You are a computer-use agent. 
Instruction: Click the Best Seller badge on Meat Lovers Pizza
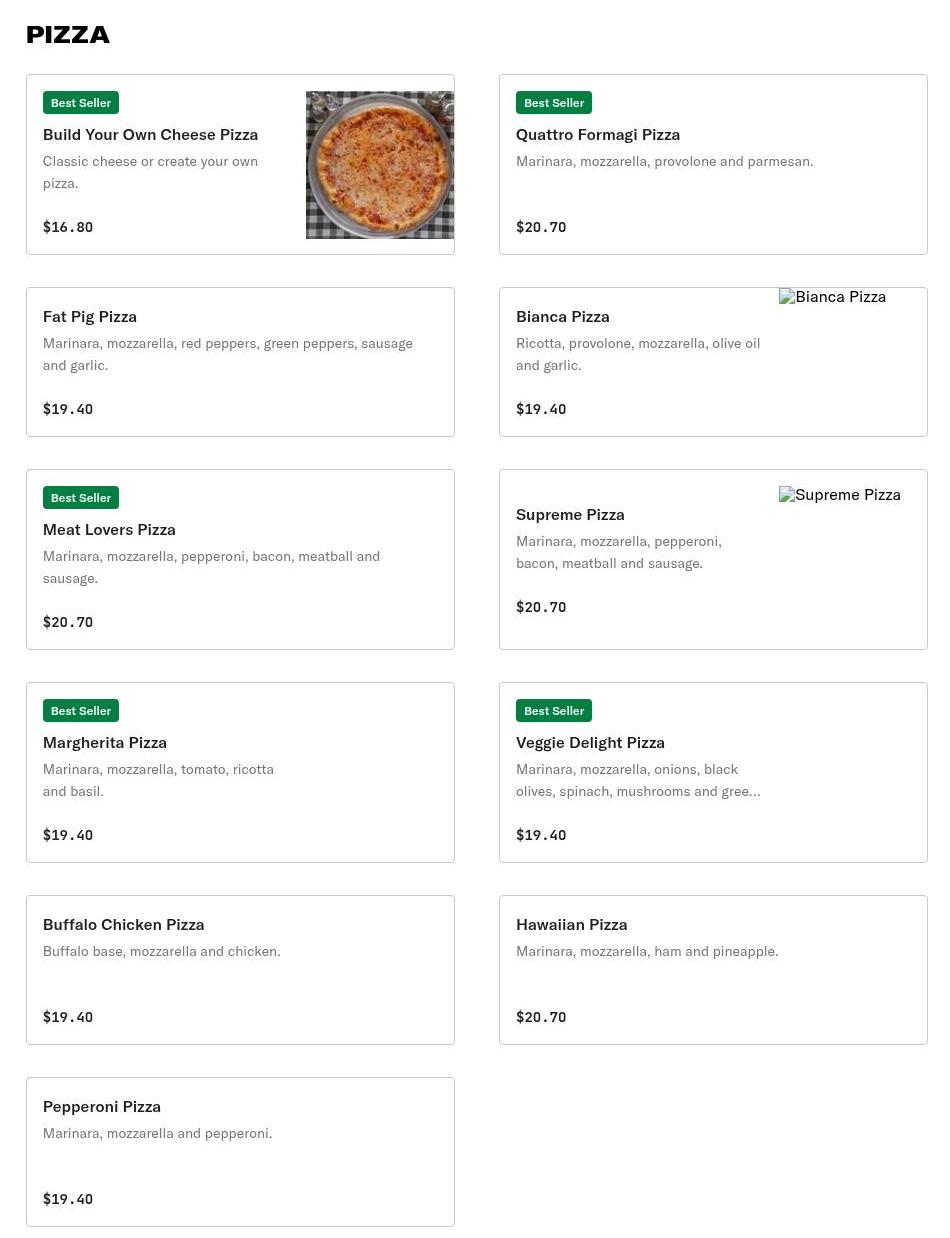click(x=81, y=498)
